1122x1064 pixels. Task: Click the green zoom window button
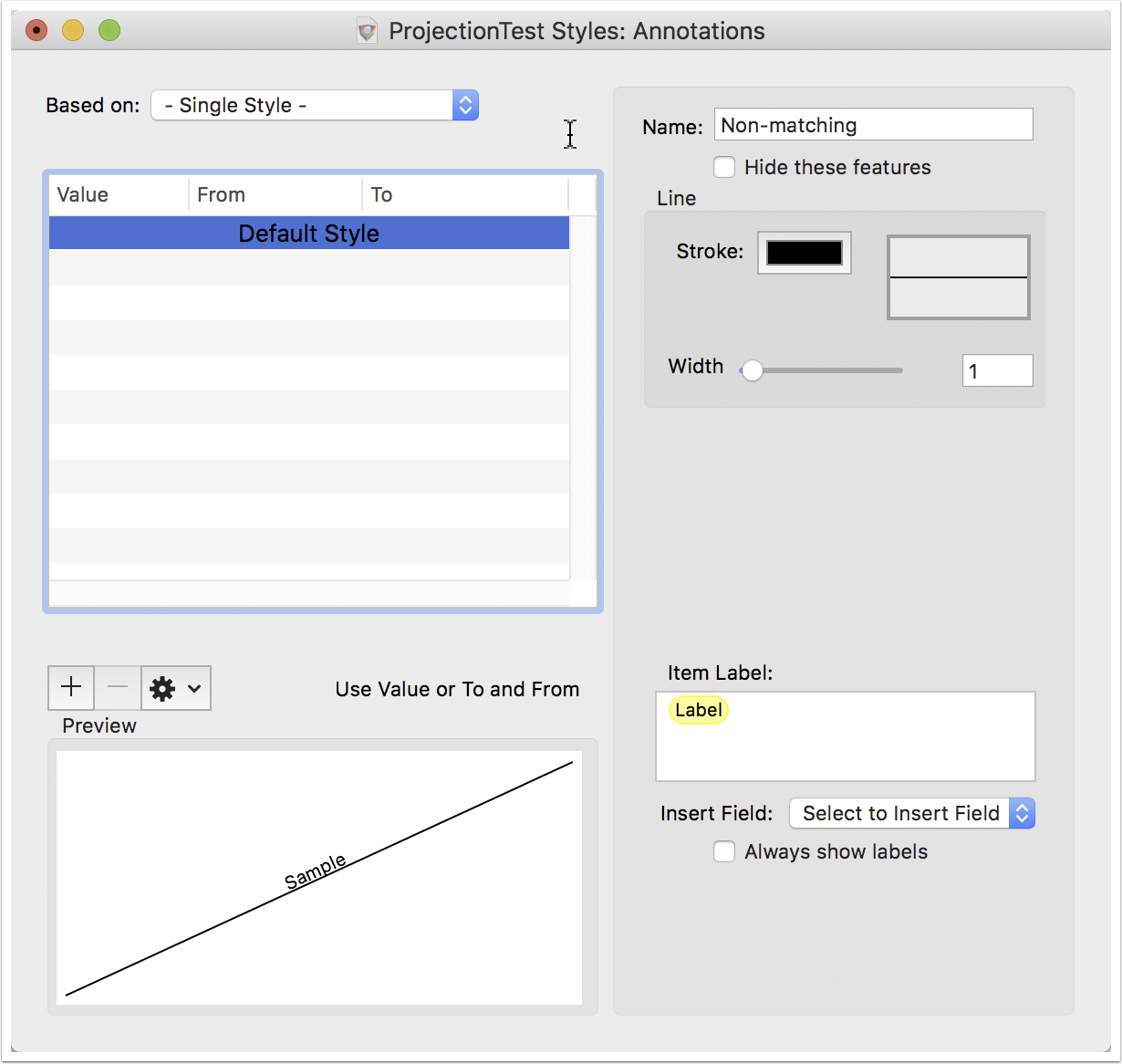point(109,31)
